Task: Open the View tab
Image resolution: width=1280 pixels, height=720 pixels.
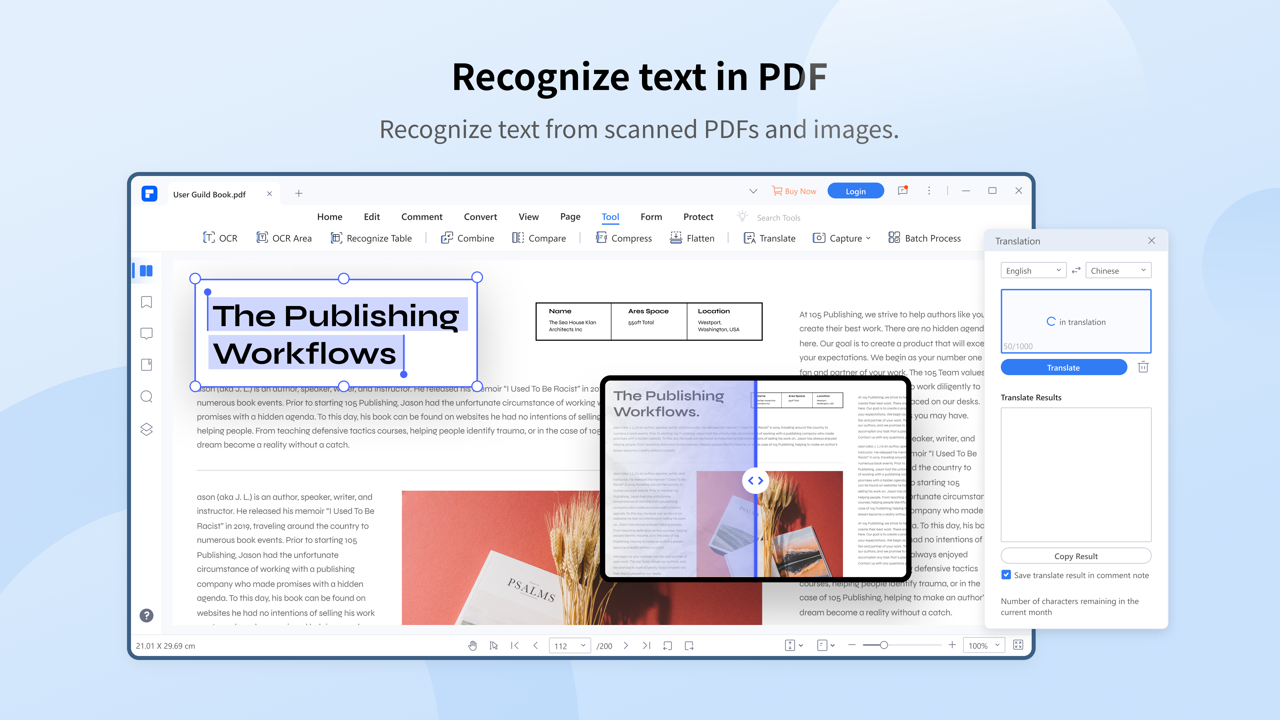Action: coord(528,217)
